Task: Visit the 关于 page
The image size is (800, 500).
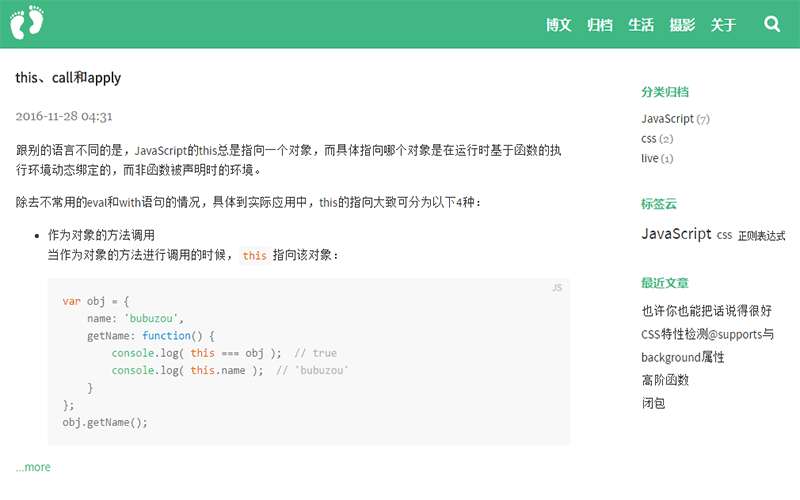Action: (x=723, y=25)
